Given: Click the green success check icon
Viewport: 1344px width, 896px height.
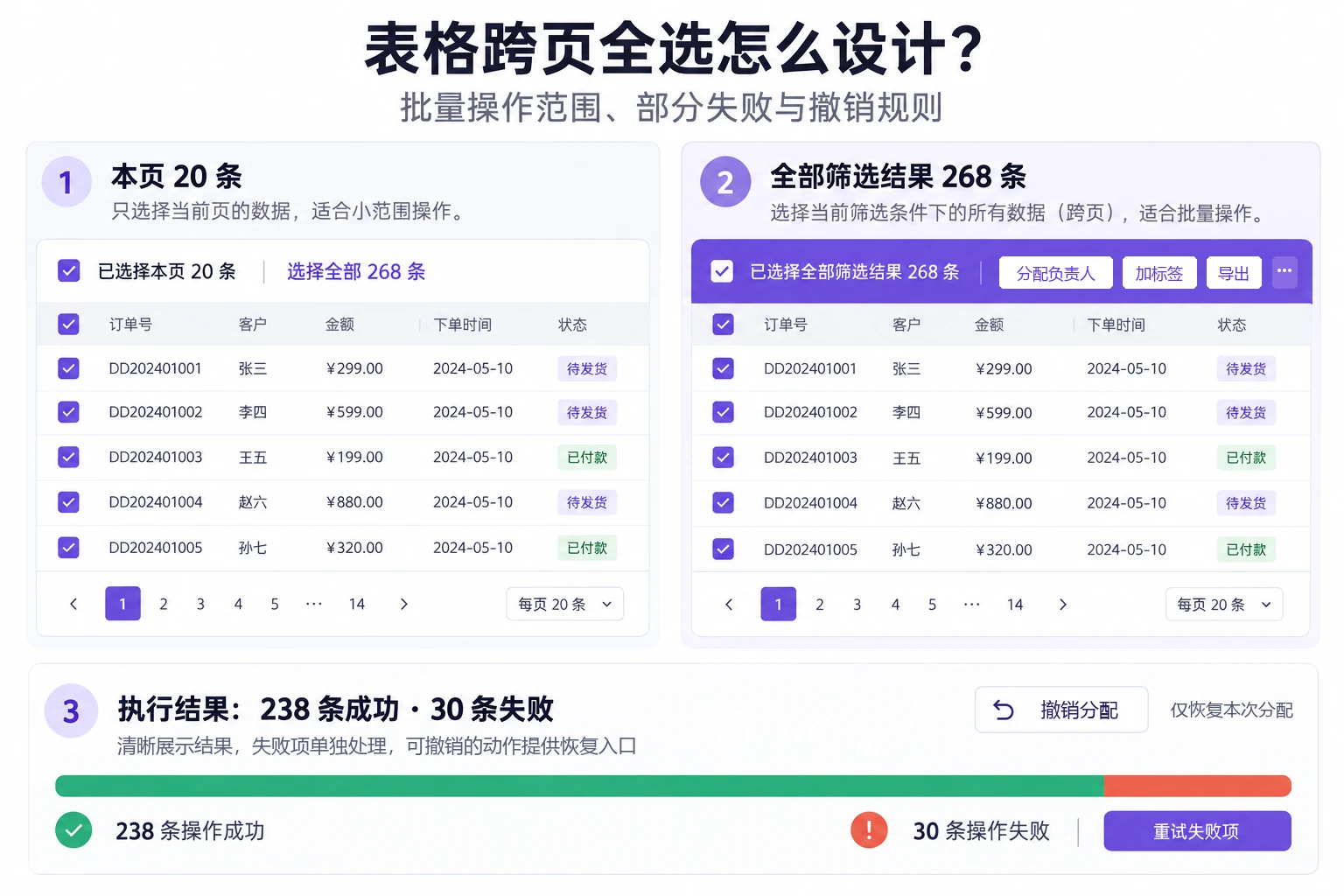Looking at the screenshot, I should pyautogui.click(x=73, y=829).
